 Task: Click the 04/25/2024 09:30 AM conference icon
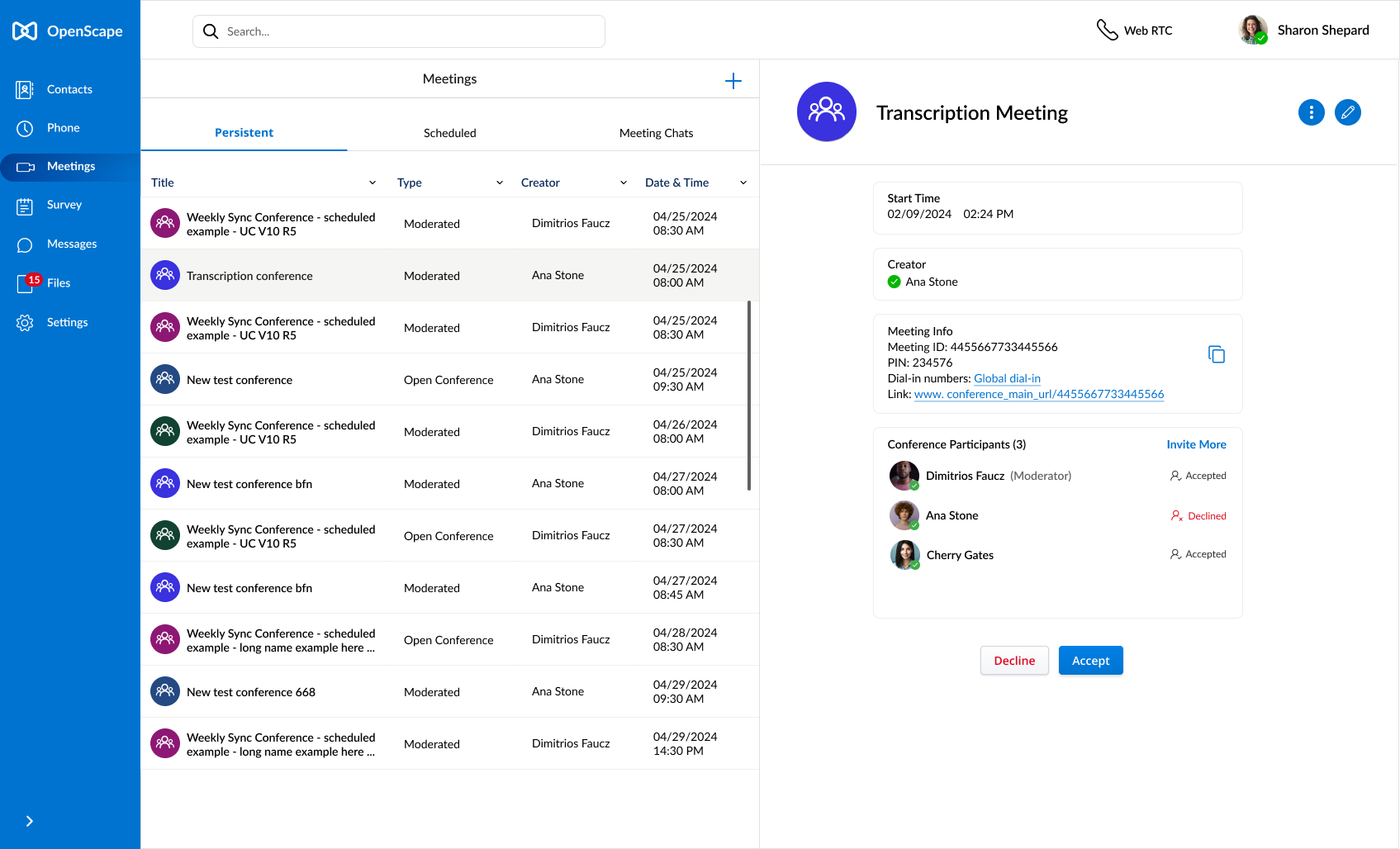click(x=165, y=379)
